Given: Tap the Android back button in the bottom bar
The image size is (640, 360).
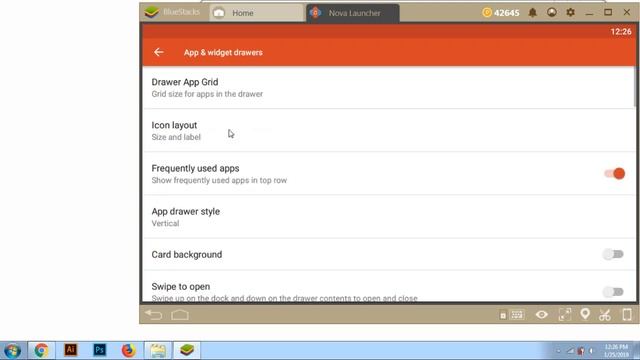Looking at the screenshot, I should [x=154, y=315].
